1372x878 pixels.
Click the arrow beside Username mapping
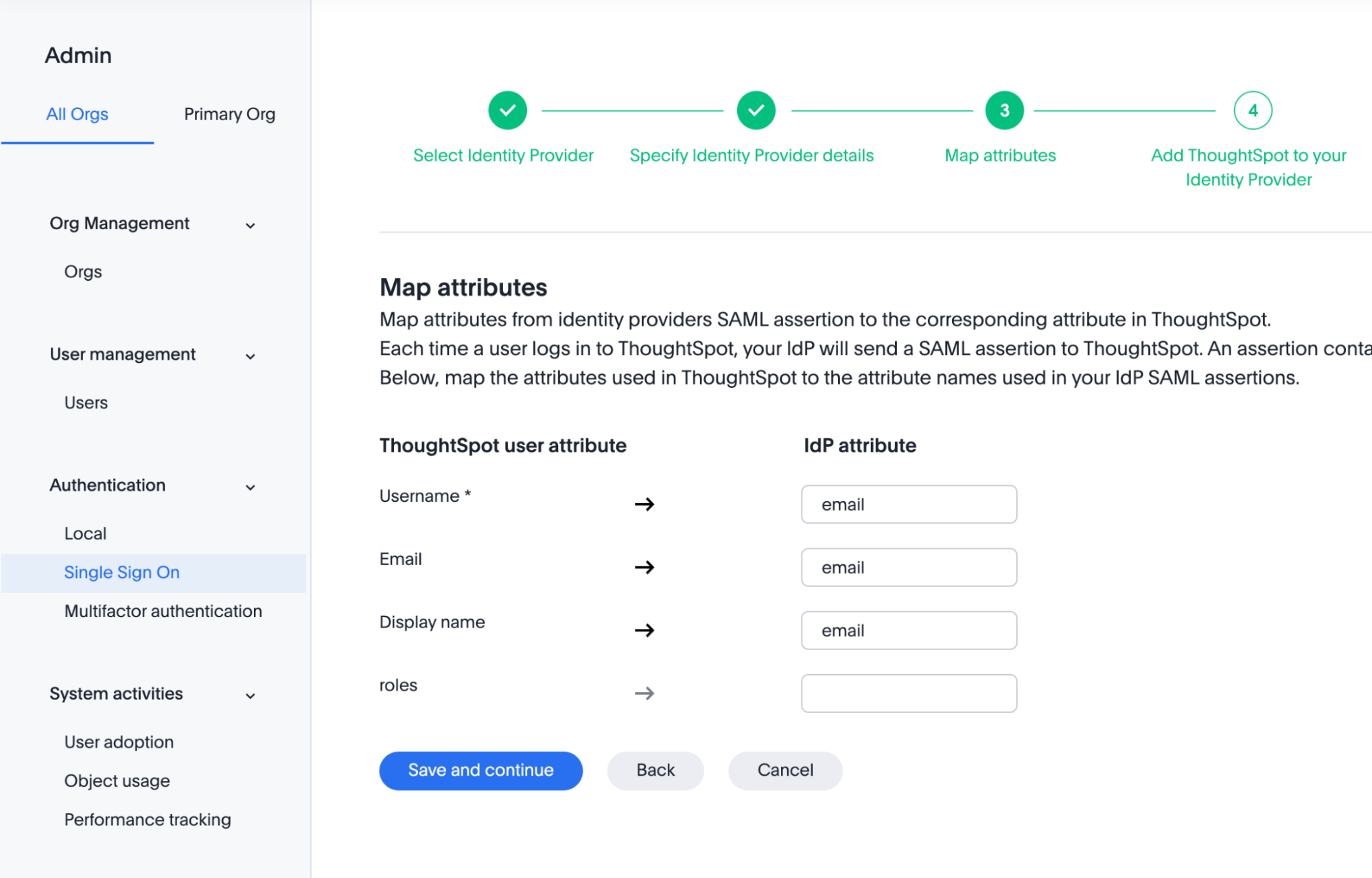[645, 504]
